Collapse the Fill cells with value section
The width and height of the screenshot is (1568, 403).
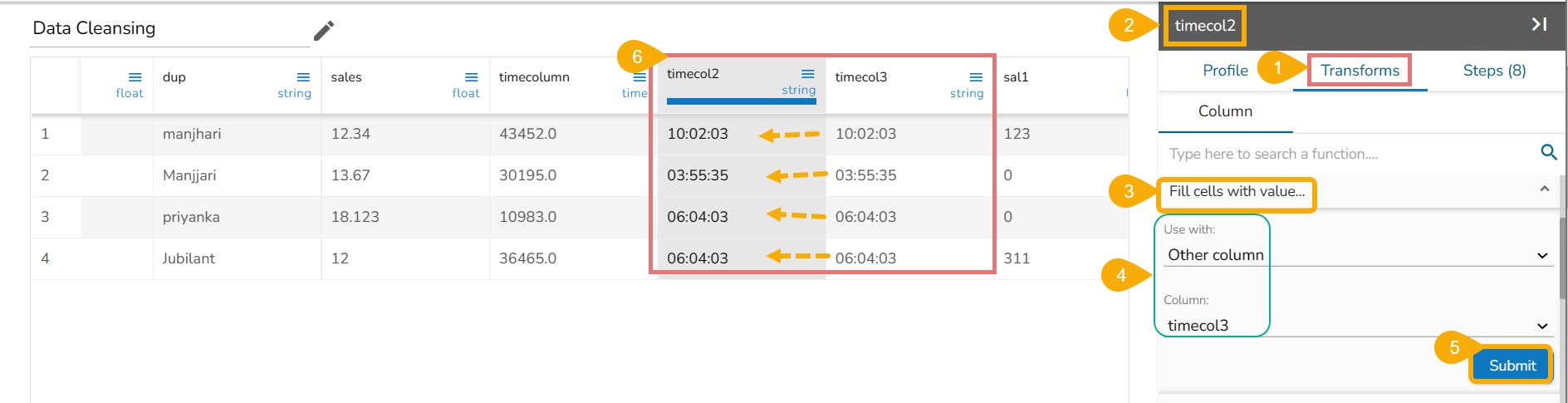tap(1544, 189)
